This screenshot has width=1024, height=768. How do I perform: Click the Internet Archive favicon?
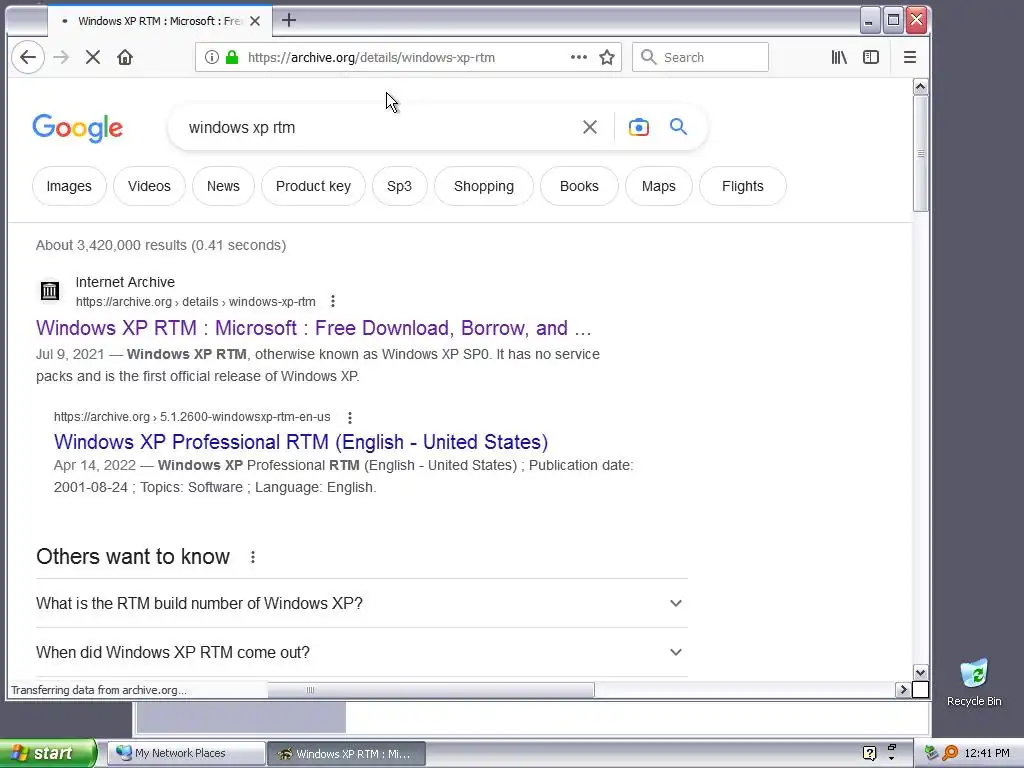click(50, 291)
